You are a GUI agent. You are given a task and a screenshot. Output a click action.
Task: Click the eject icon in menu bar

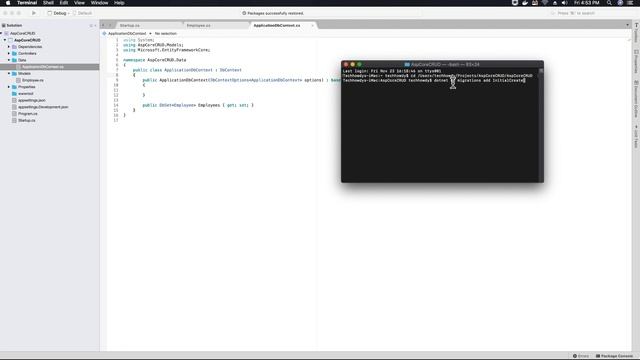click(555, 3)
